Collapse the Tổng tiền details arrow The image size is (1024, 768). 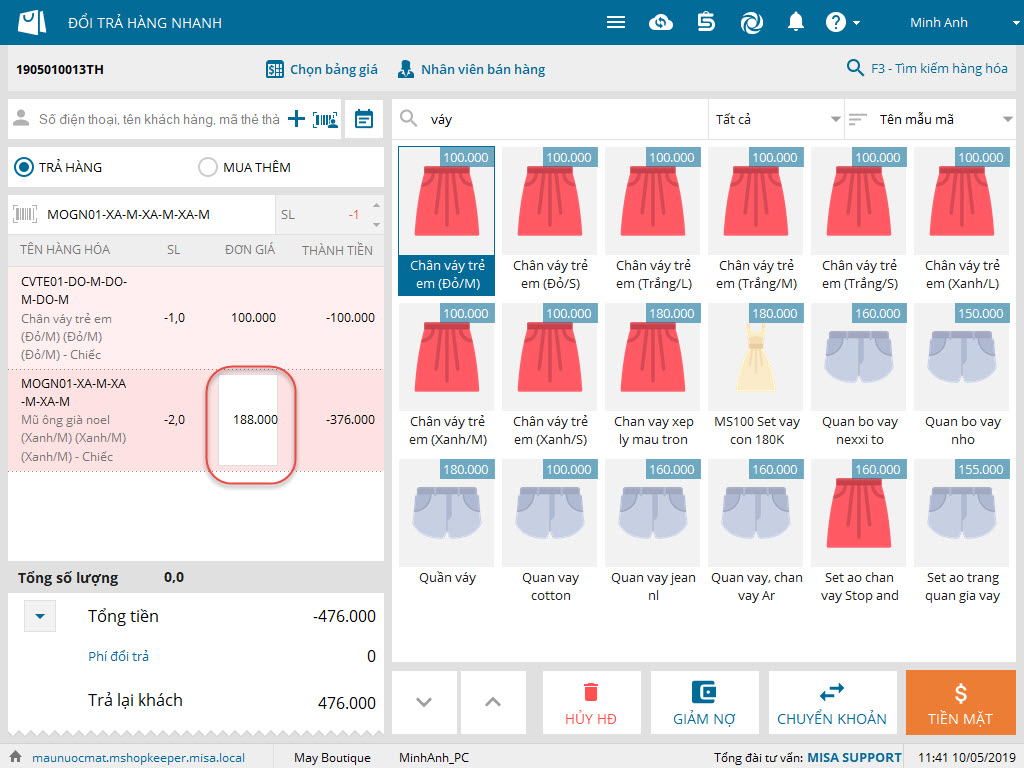coord(40,617)
